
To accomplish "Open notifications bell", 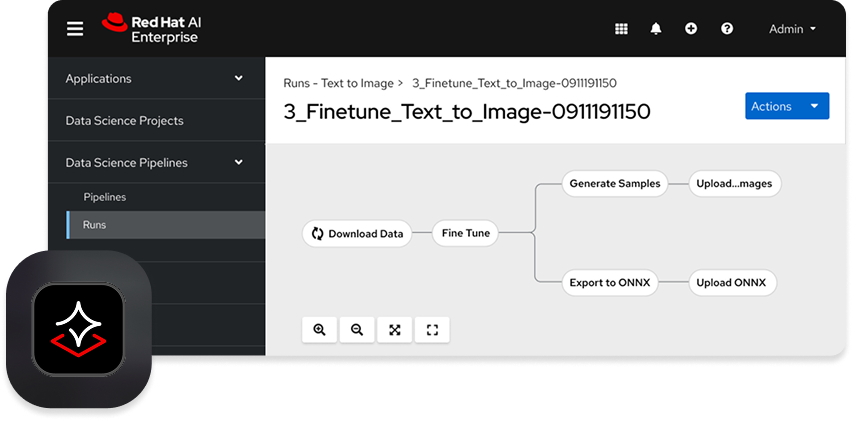I will pos(656,29).
